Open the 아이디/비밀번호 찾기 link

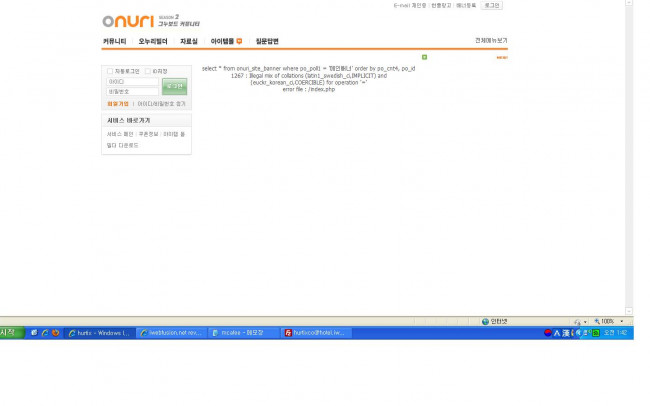(162, 104)
